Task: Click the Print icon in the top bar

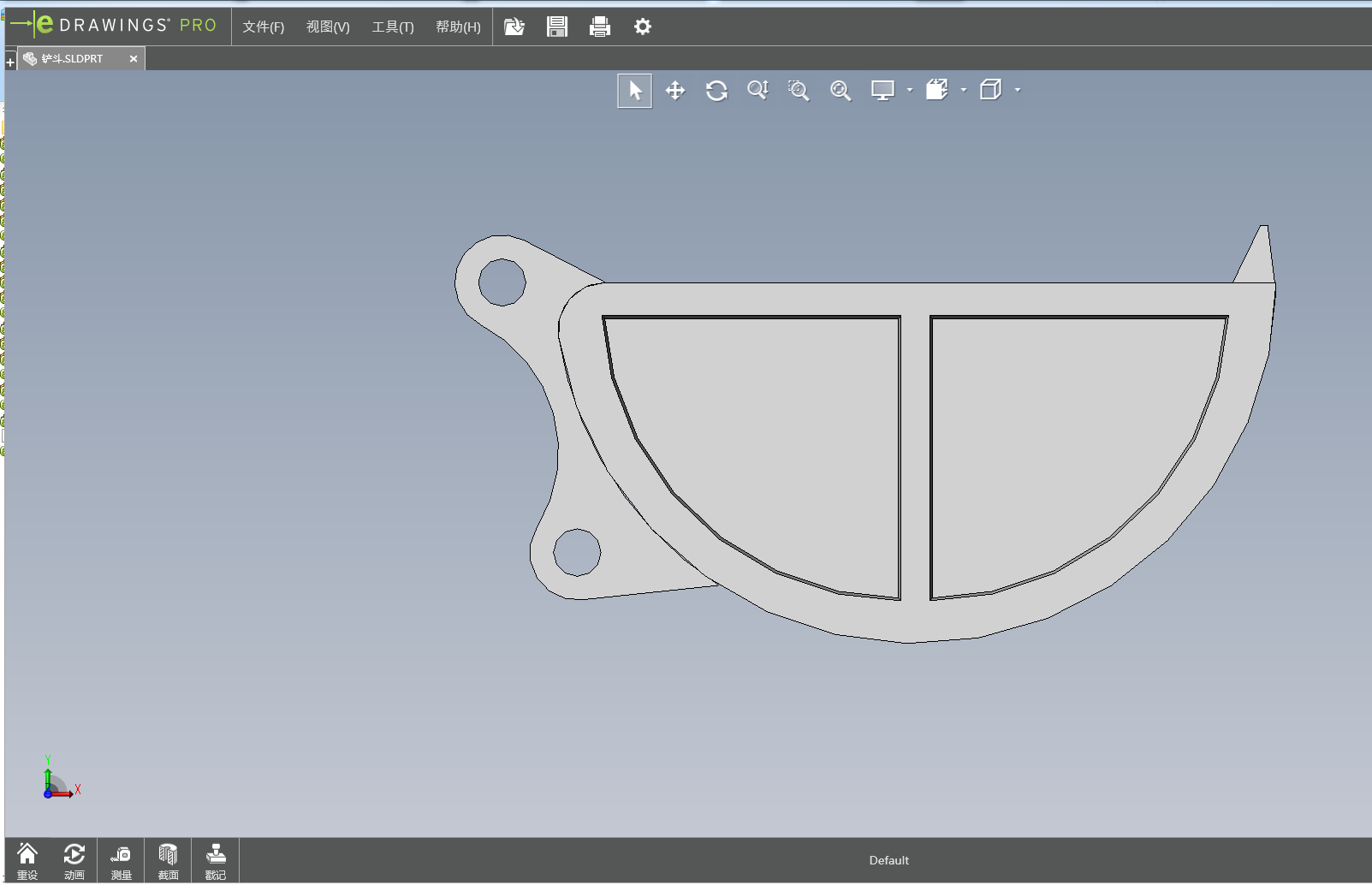Action: [x=600, y=27]
